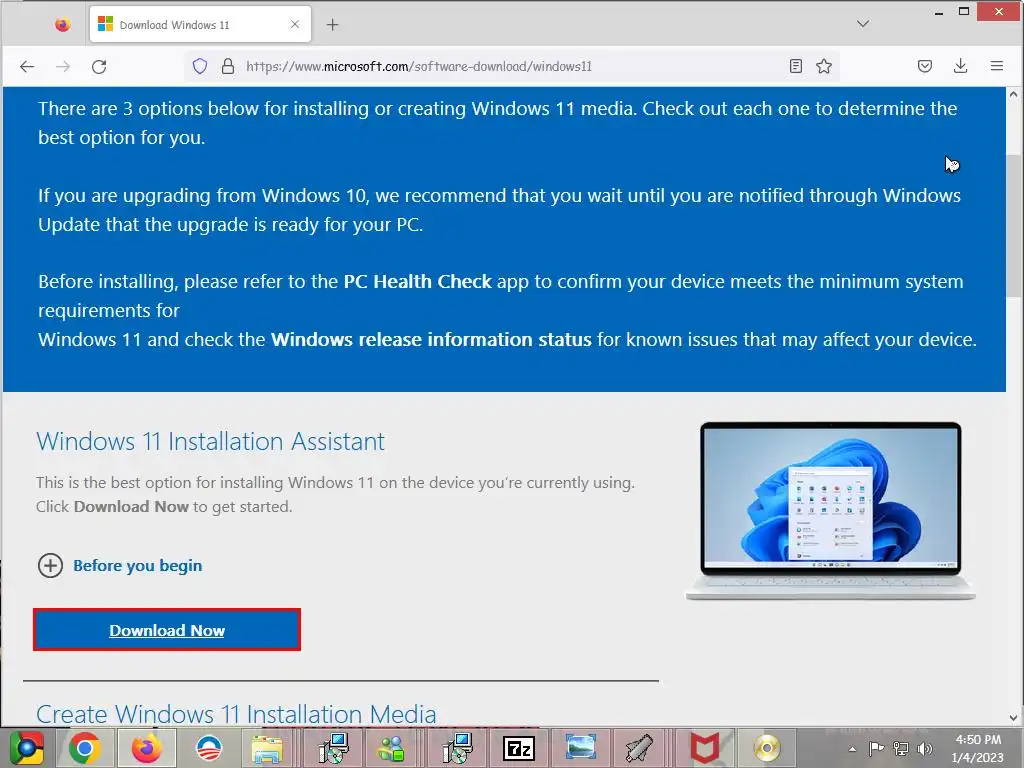Click the Download Now button
This screenshot has width=1024, height=768.
pyautogui.click(x=167, y=630)
